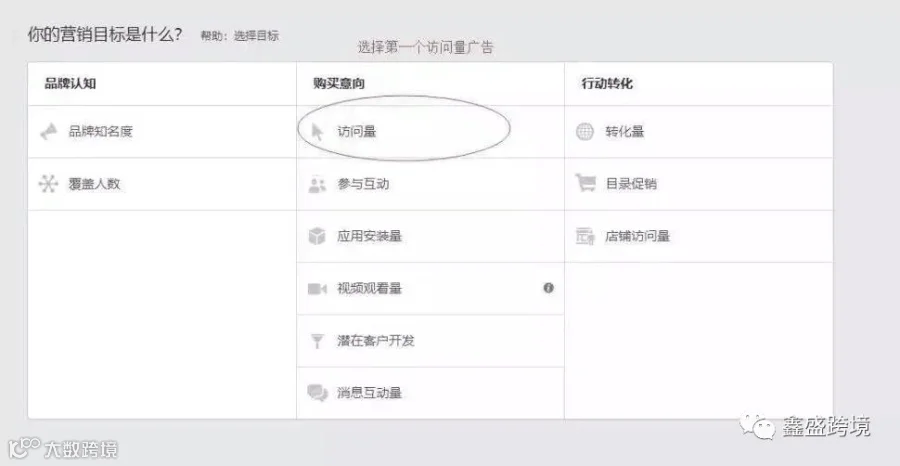Viewport: 900px width, 466px height.
Task: Click the globe icon beside 转化量
Action: (585, 131)
